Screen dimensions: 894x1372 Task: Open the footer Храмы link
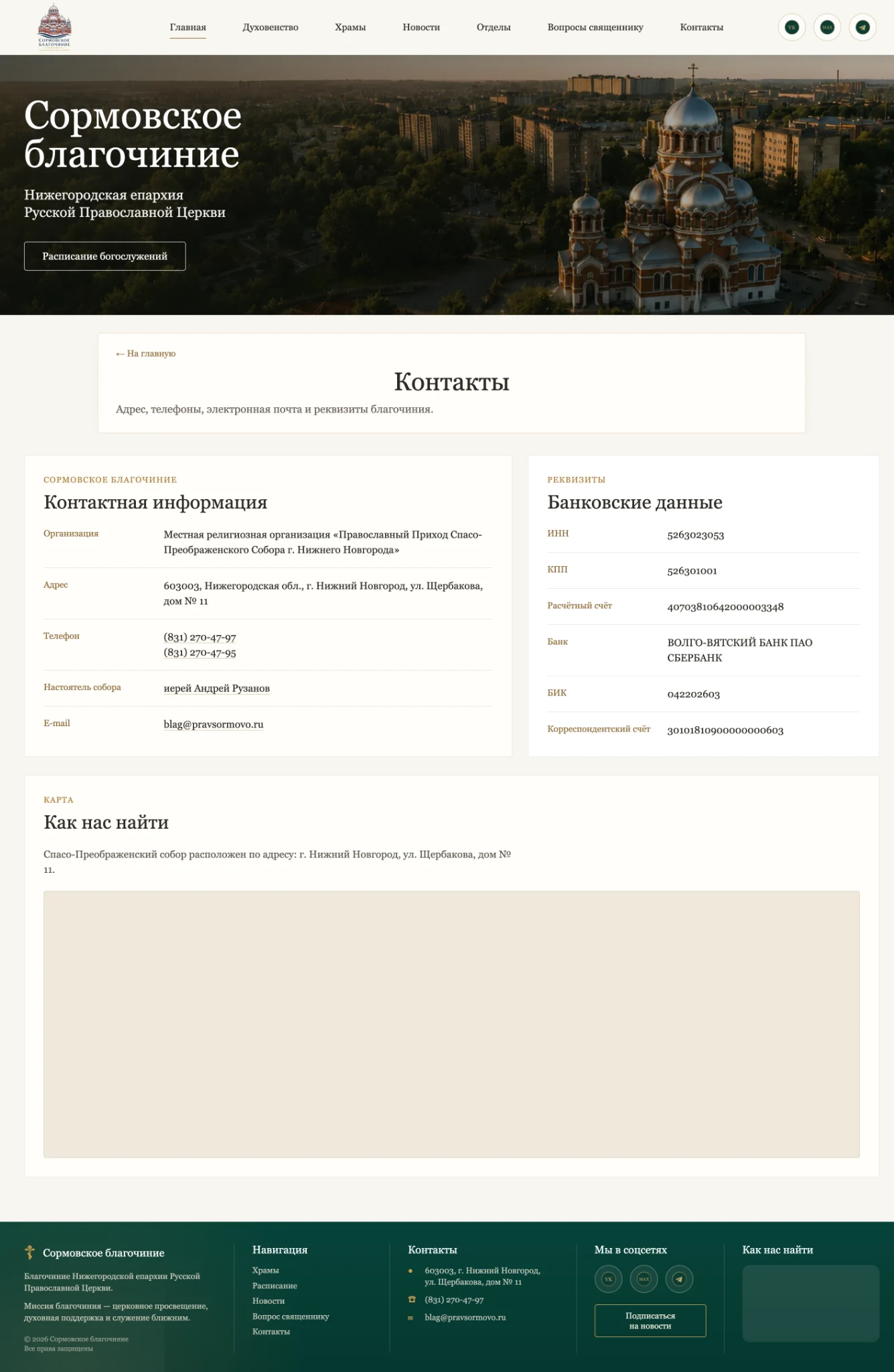point(265,1270)
